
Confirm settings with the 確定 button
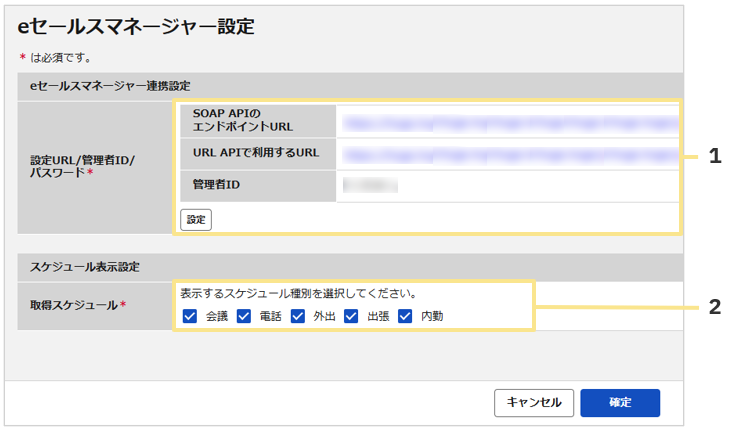pyautogui.click(x=620, y=403)
